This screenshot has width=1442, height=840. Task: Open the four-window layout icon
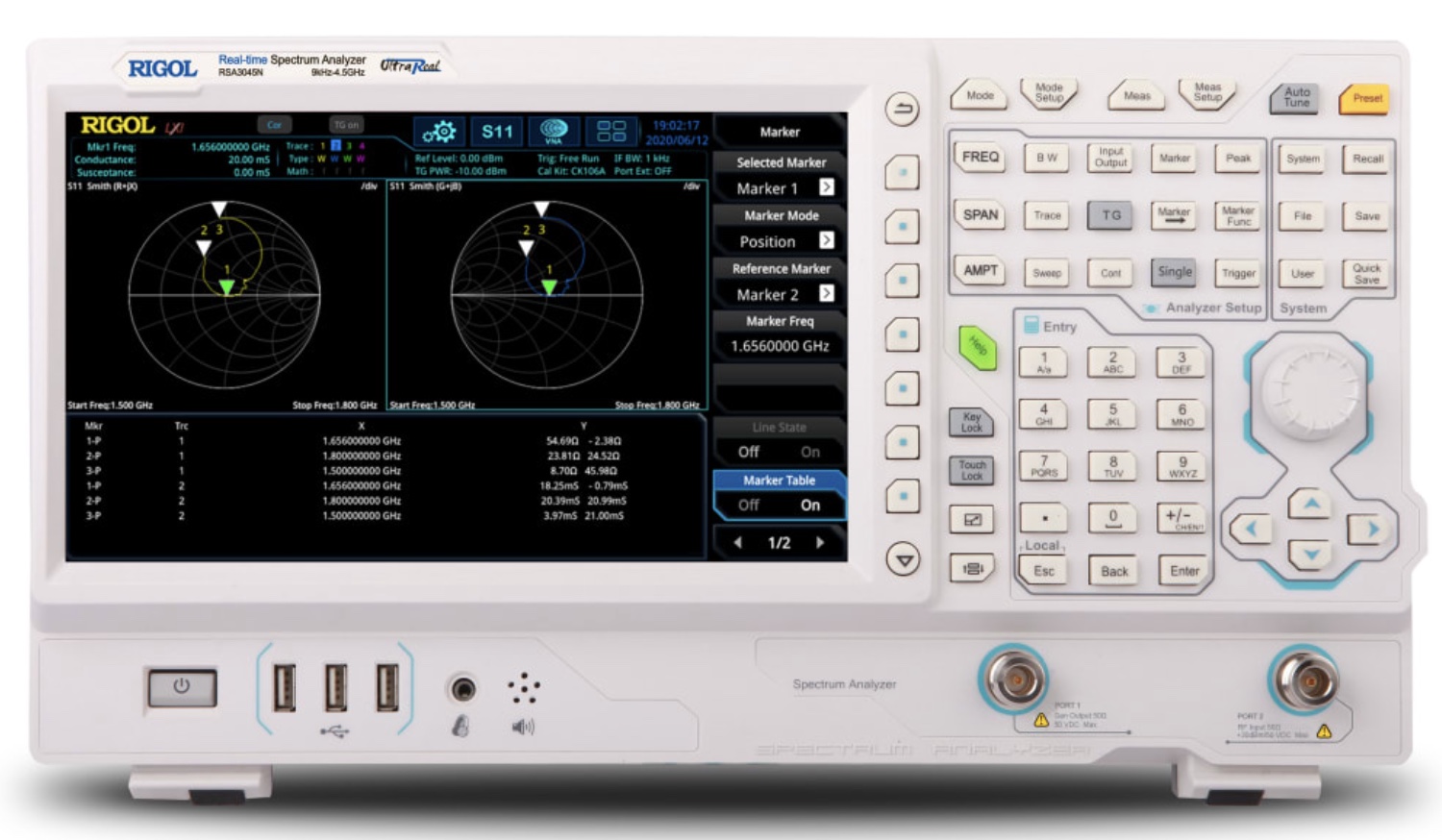[x=611, y=131]
